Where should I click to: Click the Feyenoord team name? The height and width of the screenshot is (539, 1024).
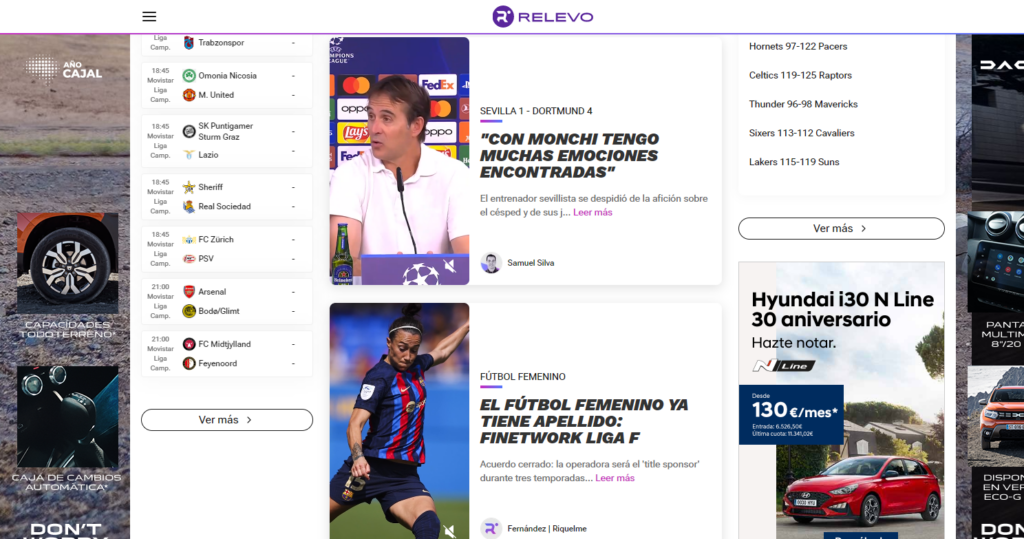pos(217,363)
